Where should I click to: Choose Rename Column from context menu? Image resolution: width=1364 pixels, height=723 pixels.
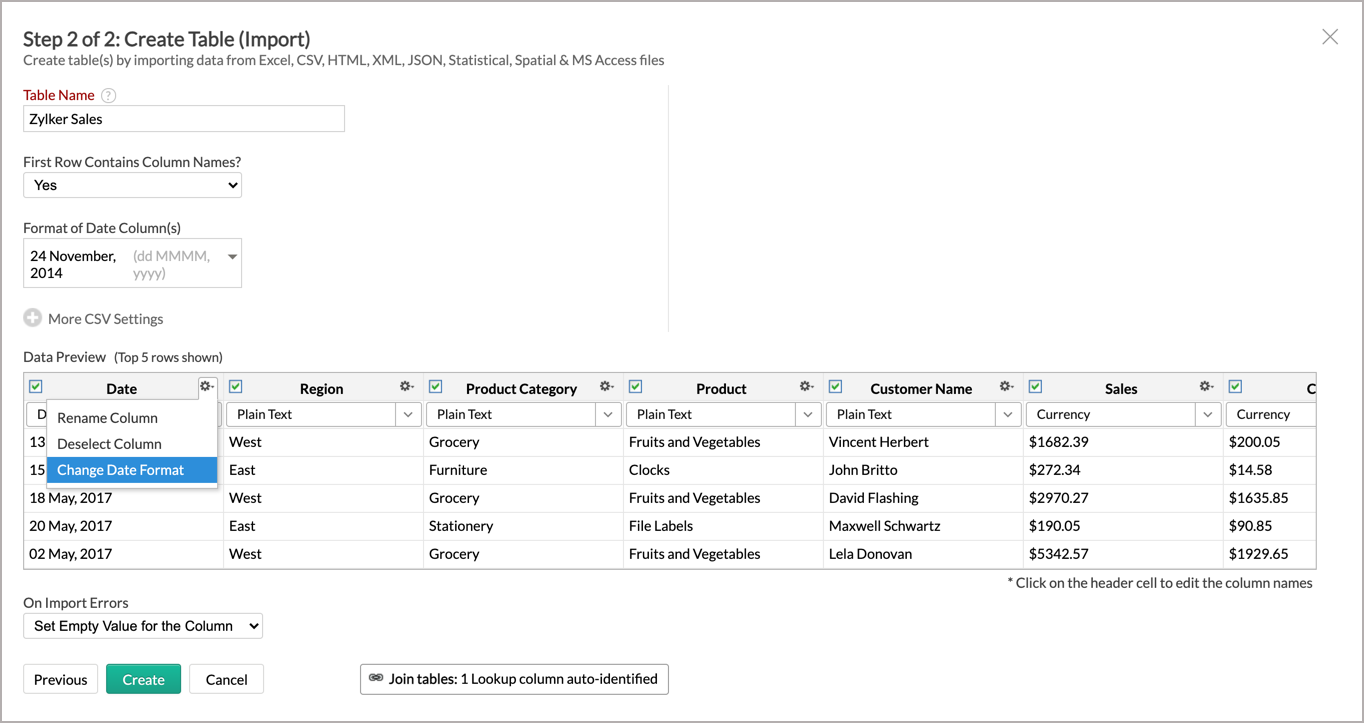[x=108, y=418]
